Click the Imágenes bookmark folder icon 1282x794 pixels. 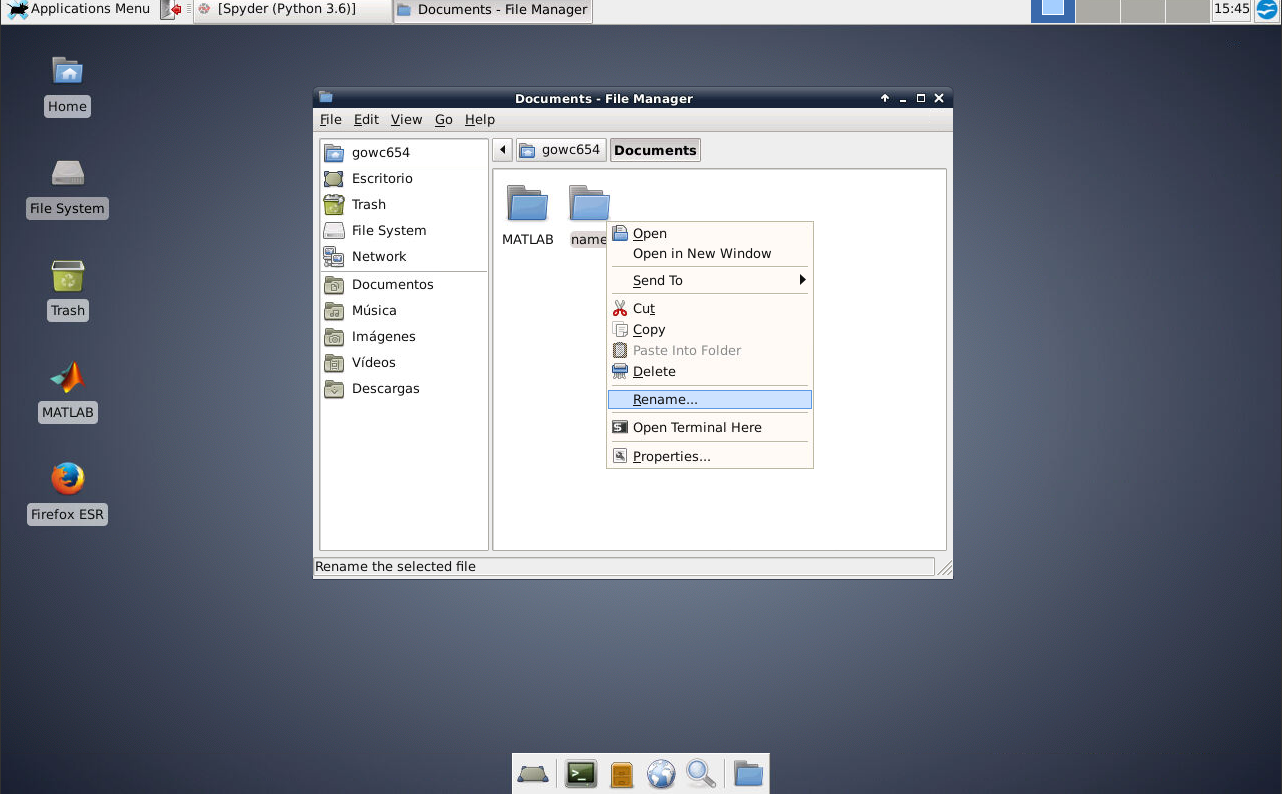pos(334,336)
